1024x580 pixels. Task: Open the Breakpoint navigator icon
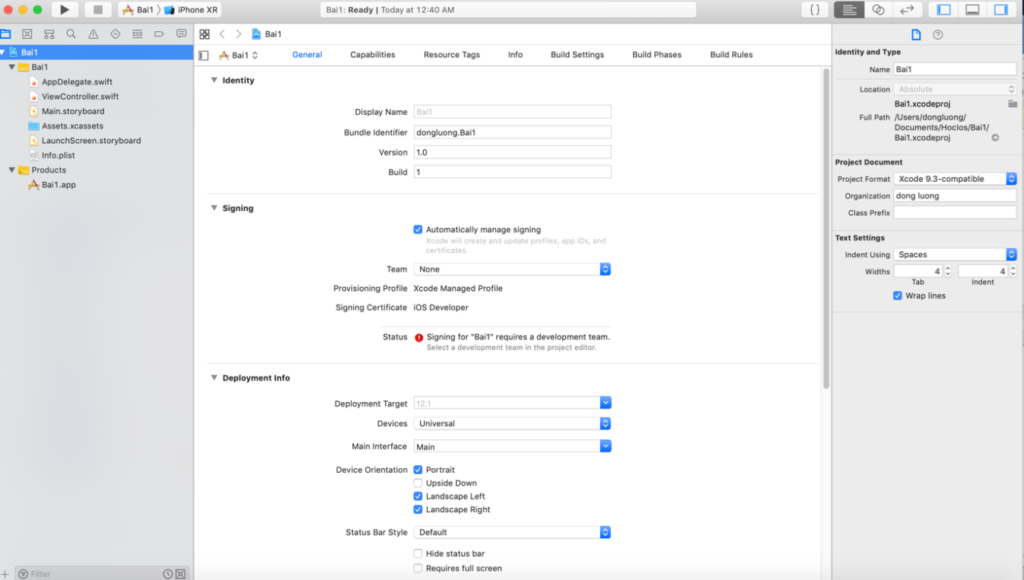(157, 33)
